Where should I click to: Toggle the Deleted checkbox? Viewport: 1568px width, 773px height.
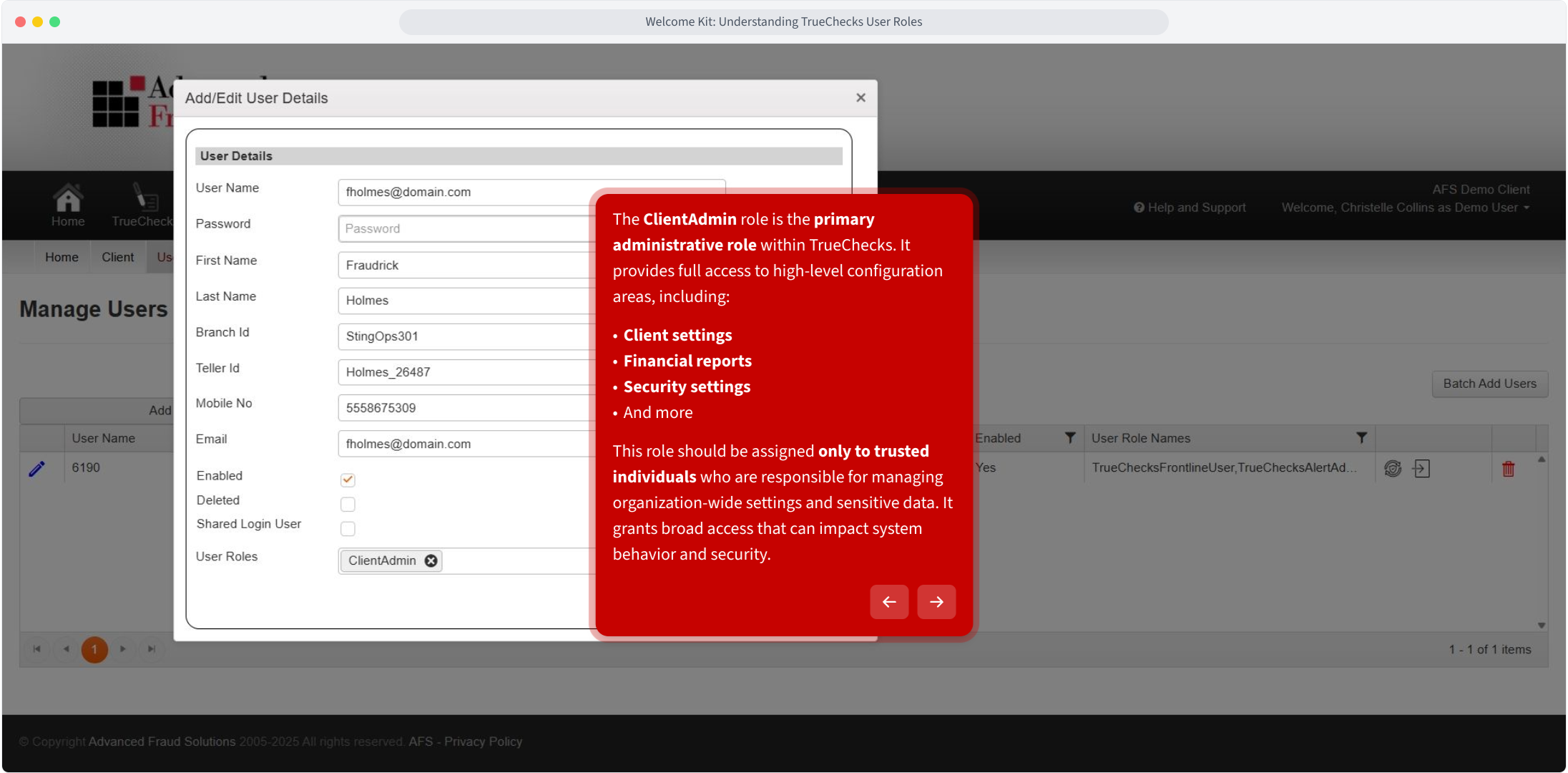pos(348,504)
